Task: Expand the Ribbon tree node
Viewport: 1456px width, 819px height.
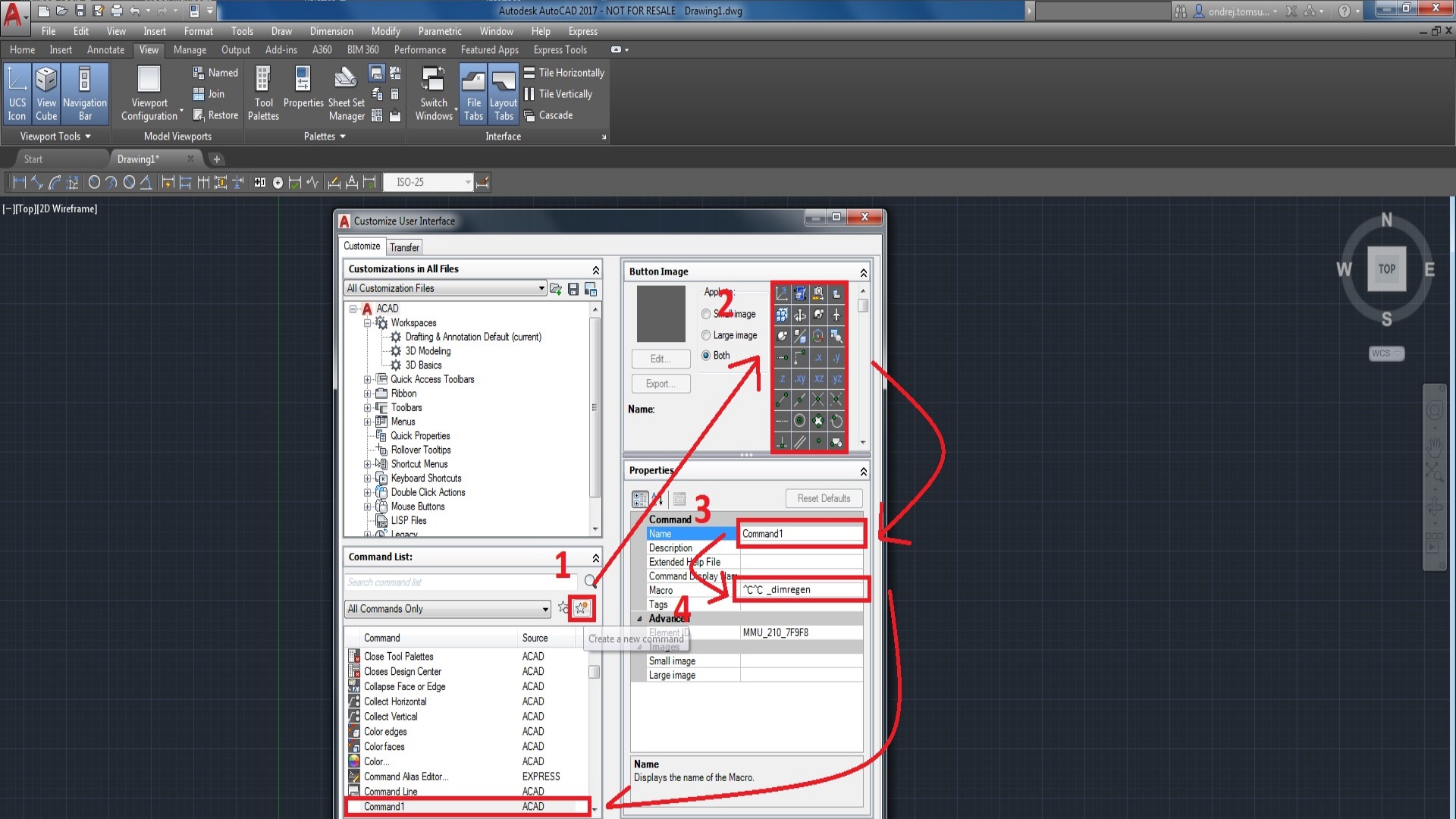Action: coord(367,394)
